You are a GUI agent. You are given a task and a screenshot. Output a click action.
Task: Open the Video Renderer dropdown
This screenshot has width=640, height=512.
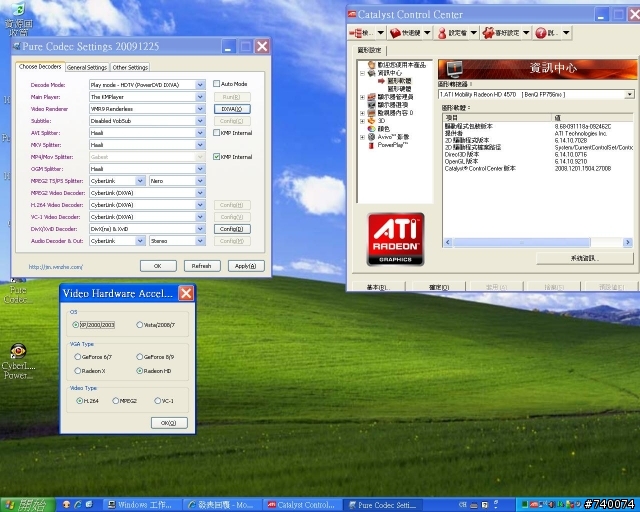200,109
